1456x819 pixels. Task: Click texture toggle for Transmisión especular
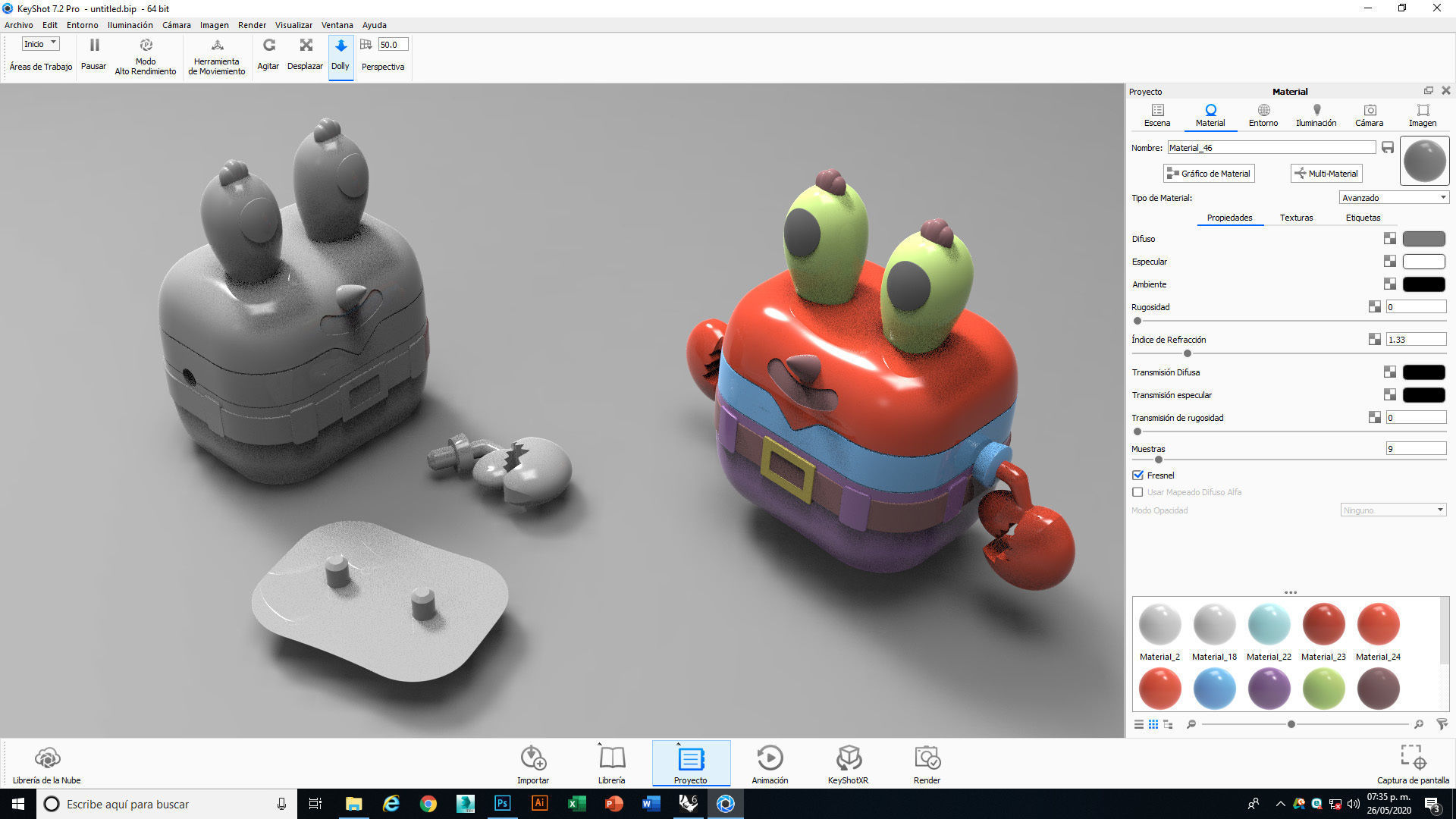(1390, 395)
